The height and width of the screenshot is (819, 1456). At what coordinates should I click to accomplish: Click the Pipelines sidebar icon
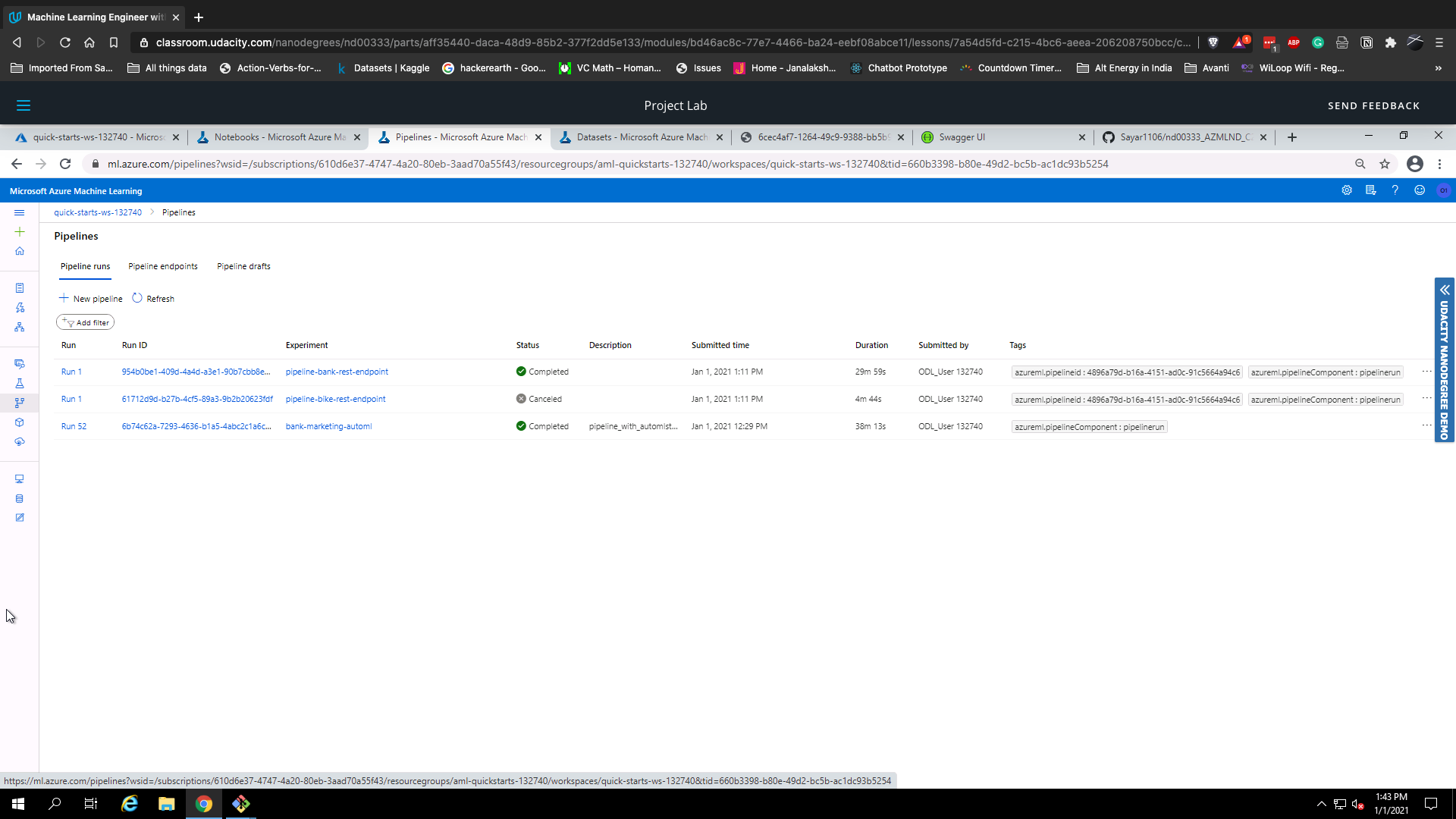tap(19, 402)
